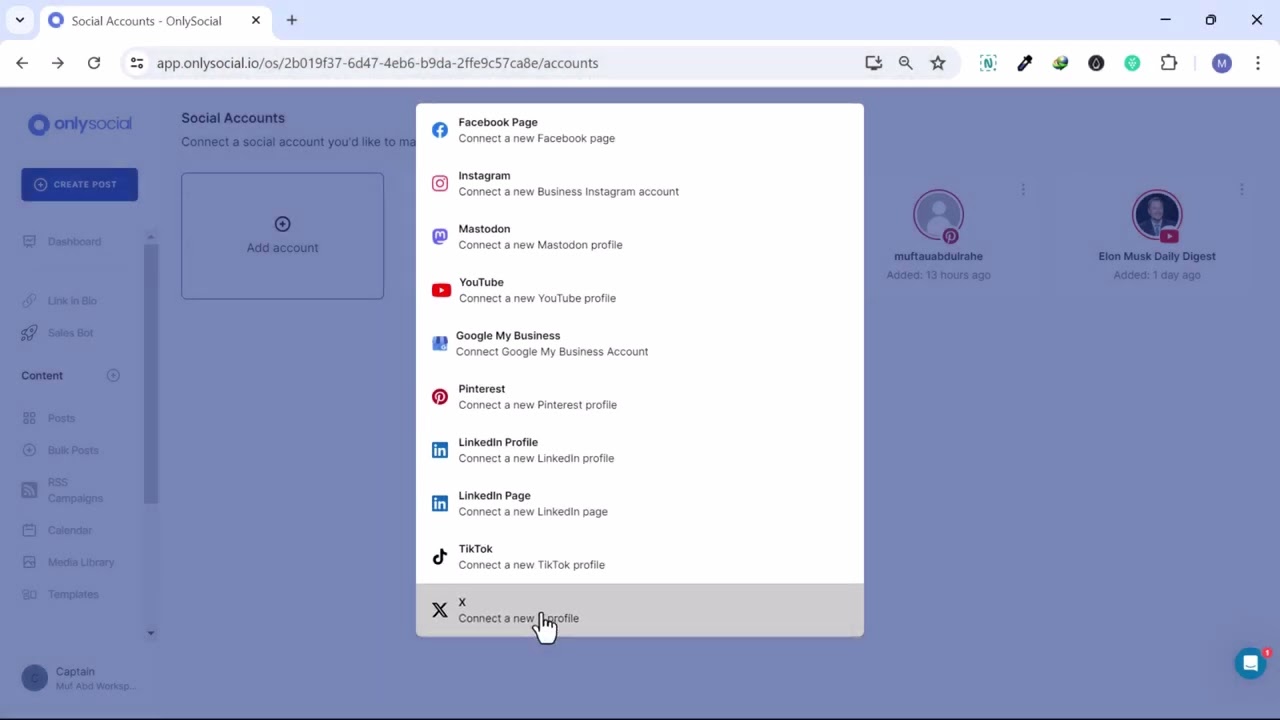Click the X logo icon

440,610
